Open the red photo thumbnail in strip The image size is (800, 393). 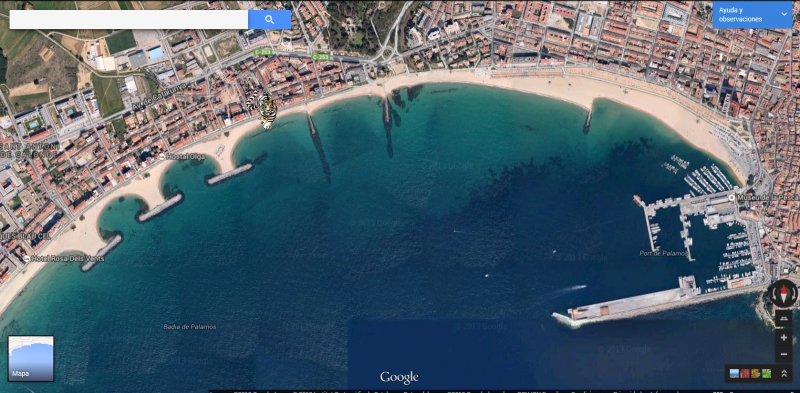[745, 374]
